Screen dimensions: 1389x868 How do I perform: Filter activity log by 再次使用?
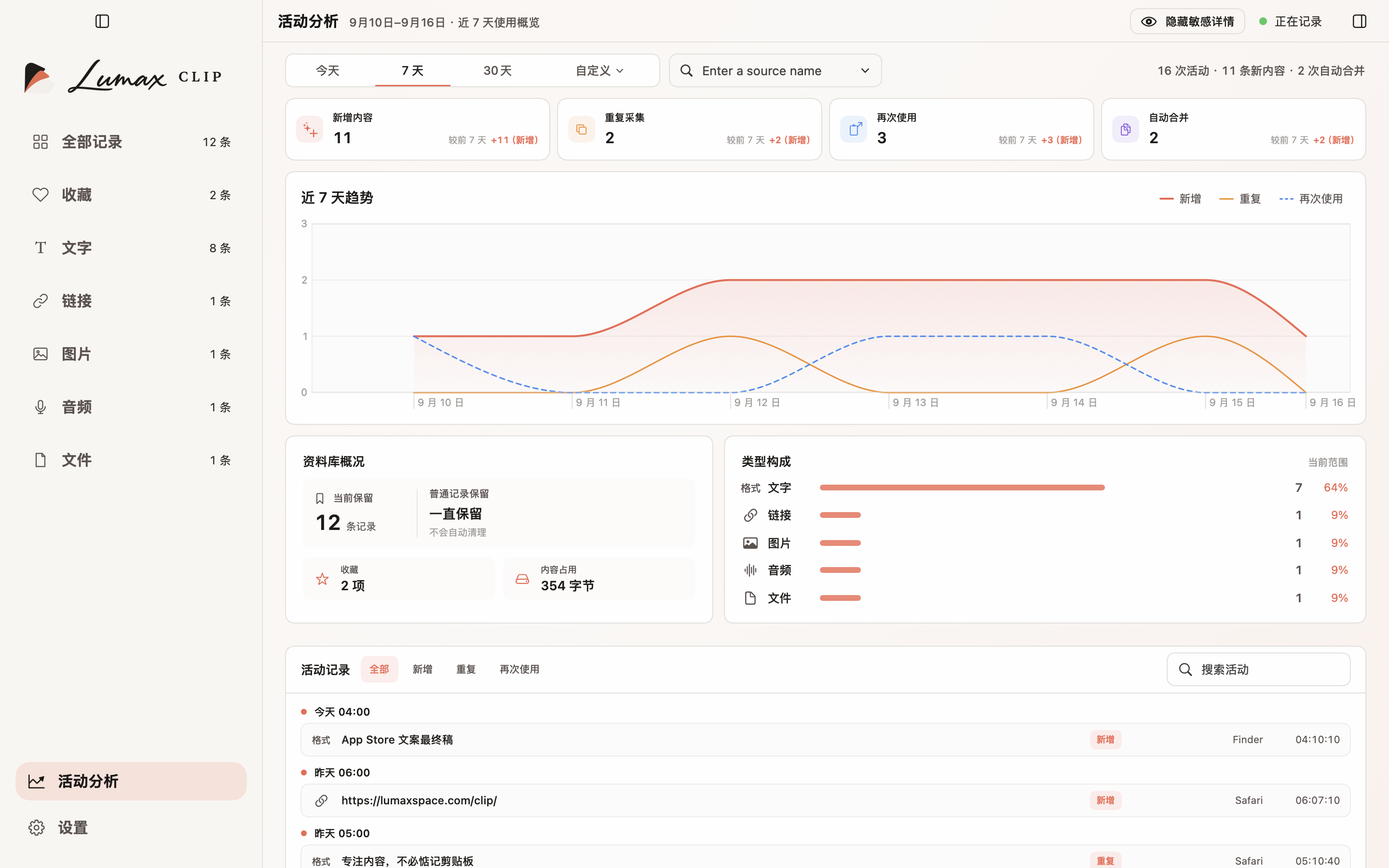[x=519, y=669]
